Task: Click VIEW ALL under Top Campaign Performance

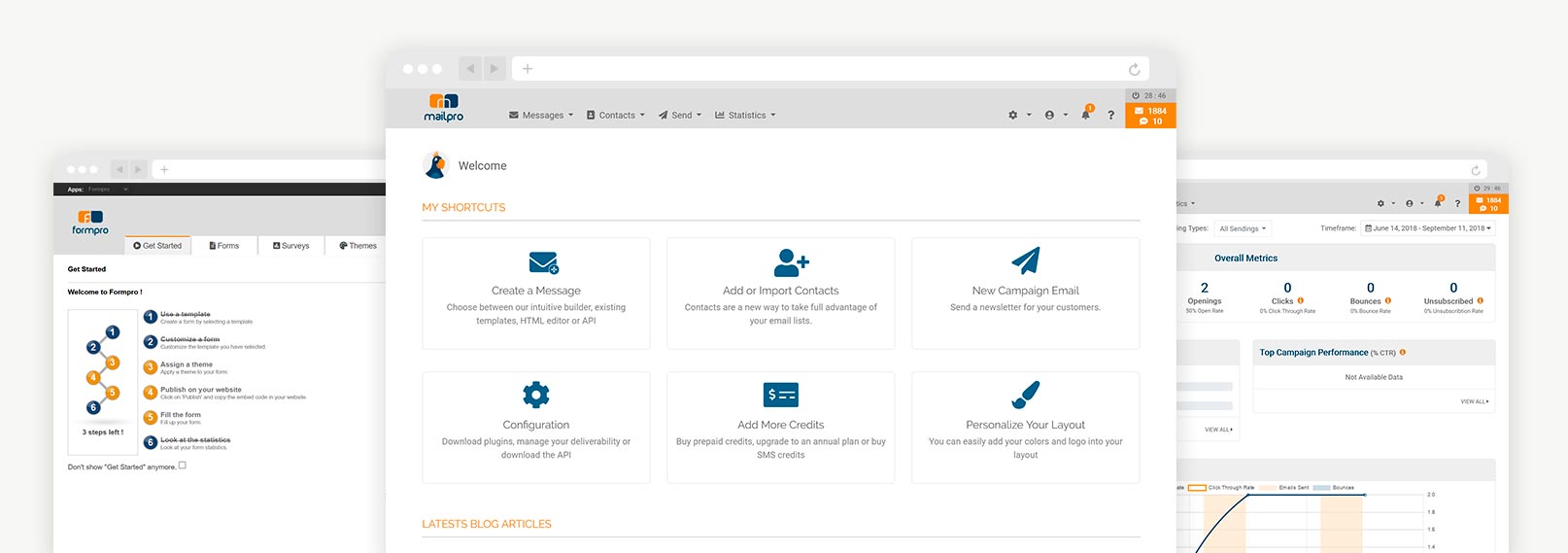Action: (x=1475, y=401)
